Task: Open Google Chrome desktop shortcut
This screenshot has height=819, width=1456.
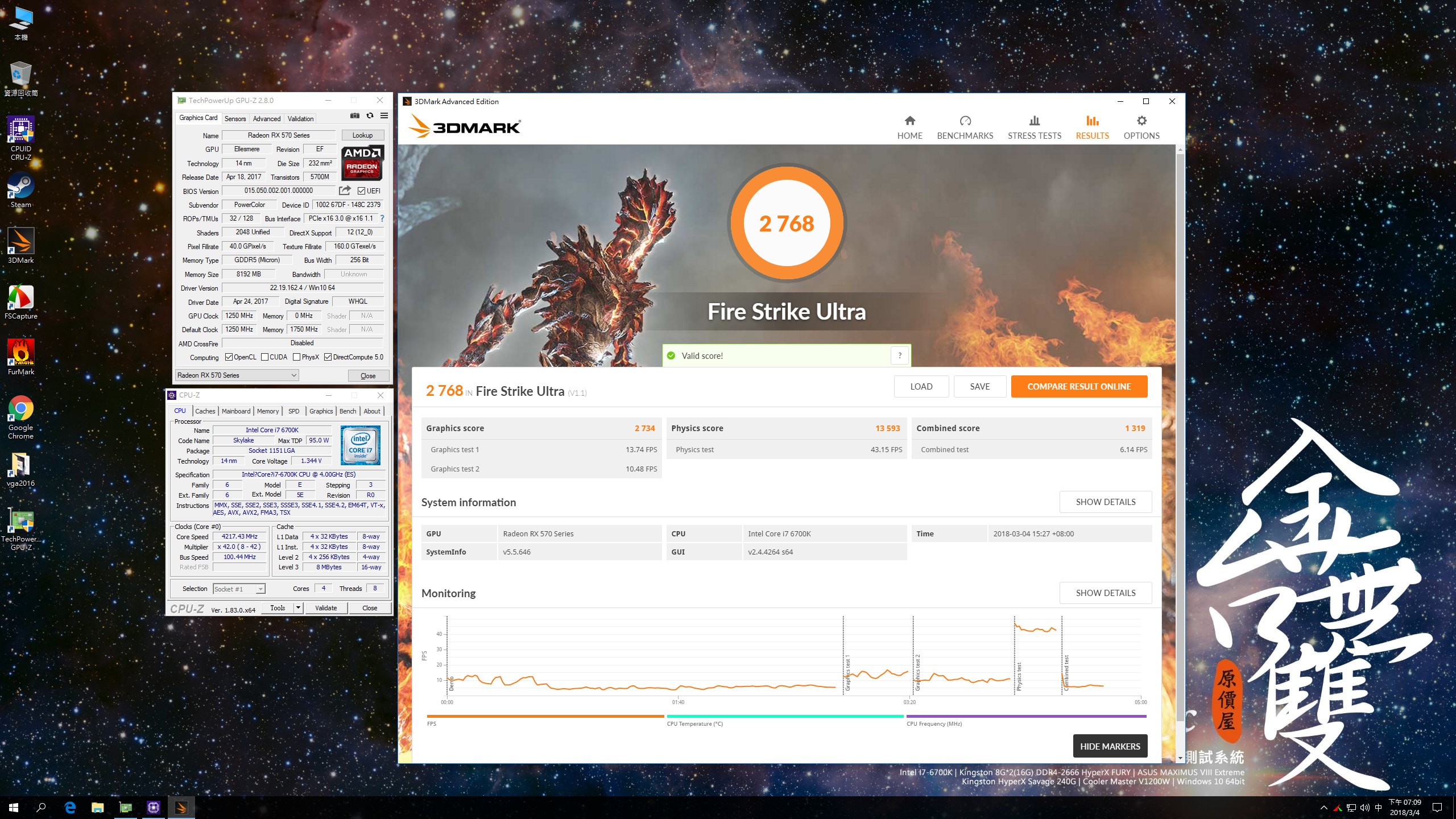Action: [x=21, y=417]
